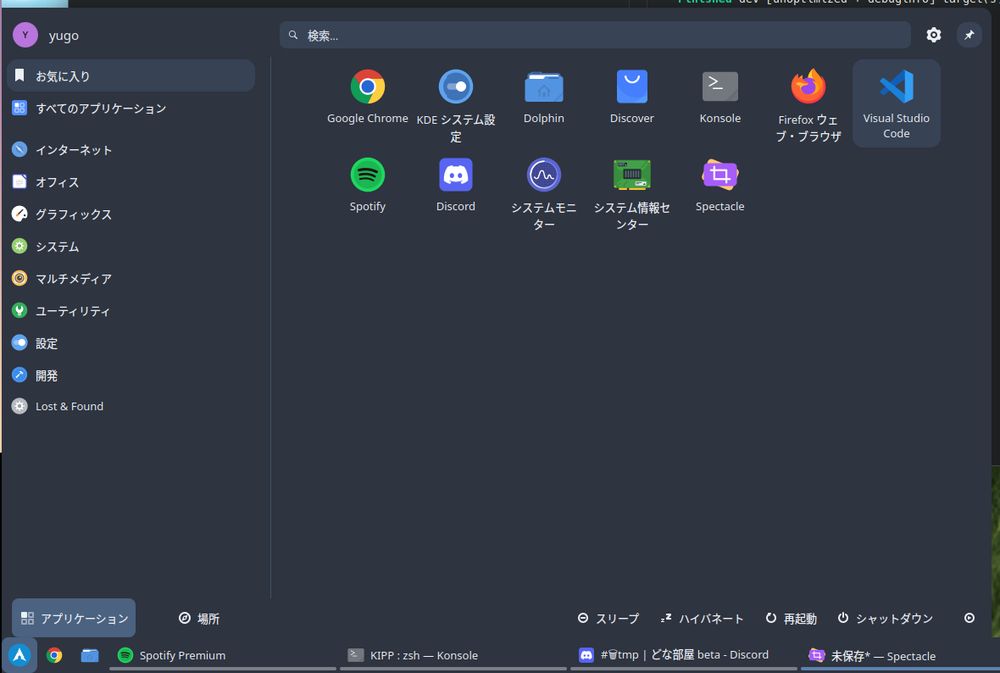Switch to Discord taskbar window
1000x673 pixels.
click(684, 655)
